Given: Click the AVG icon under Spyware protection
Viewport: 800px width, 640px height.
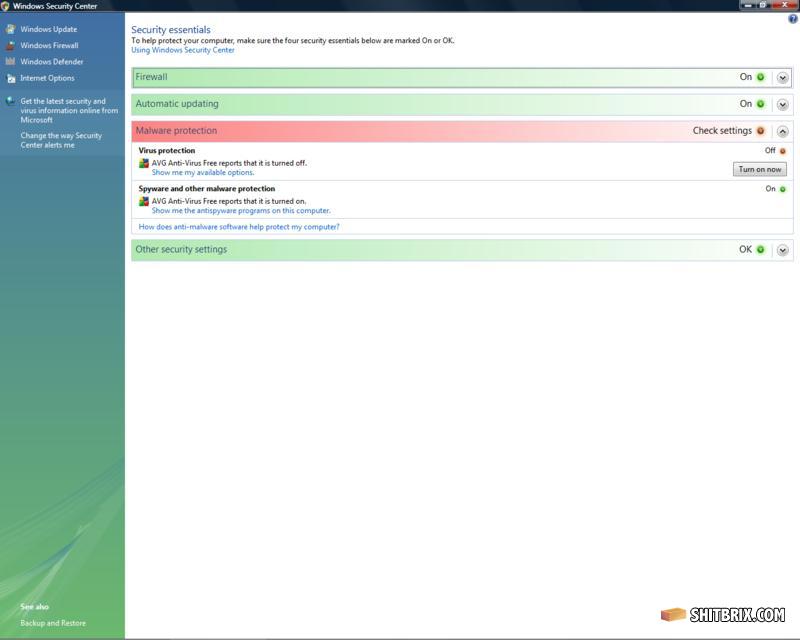Looking at the screenshot, I should pos(144,201).
